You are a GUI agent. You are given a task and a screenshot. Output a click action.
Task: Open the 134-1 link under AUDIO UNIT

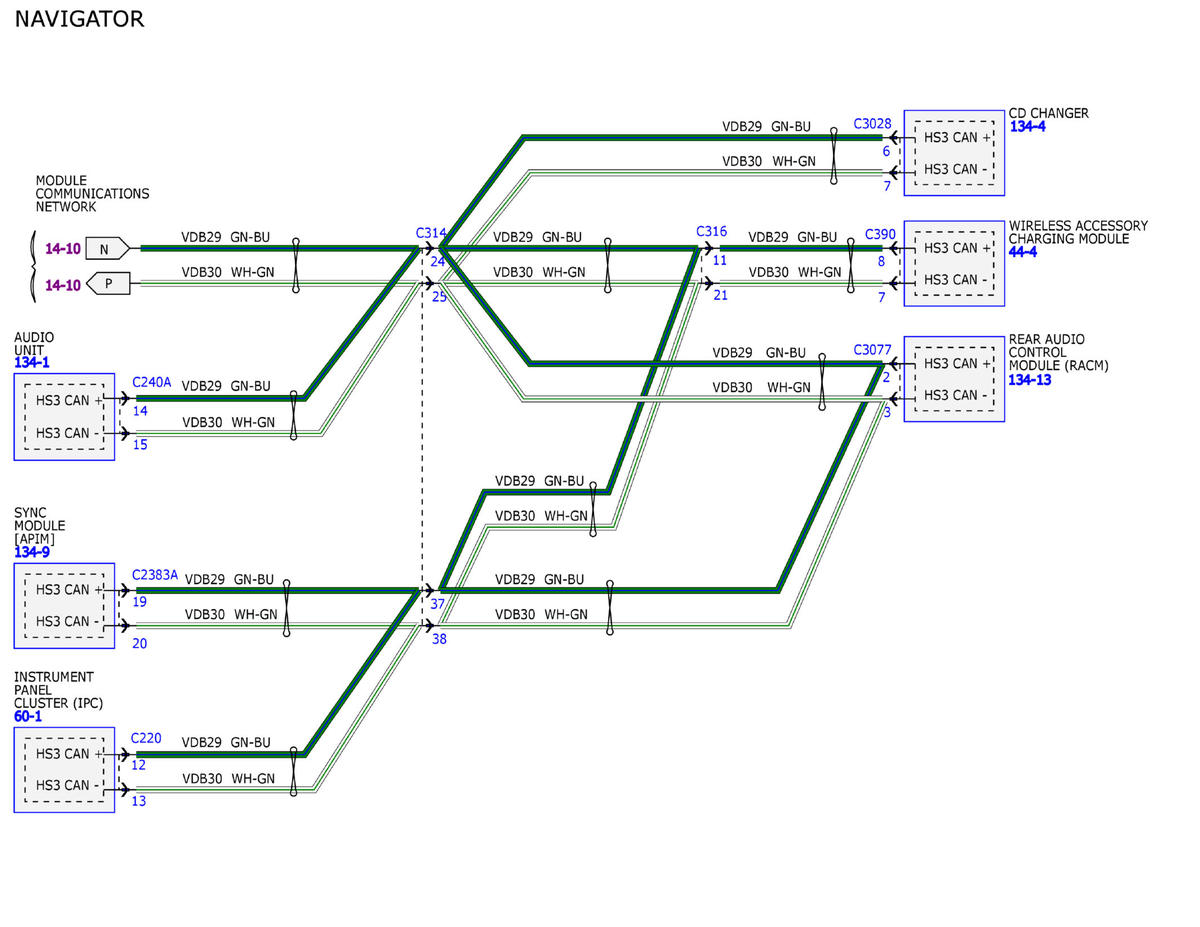coord(31,362)
